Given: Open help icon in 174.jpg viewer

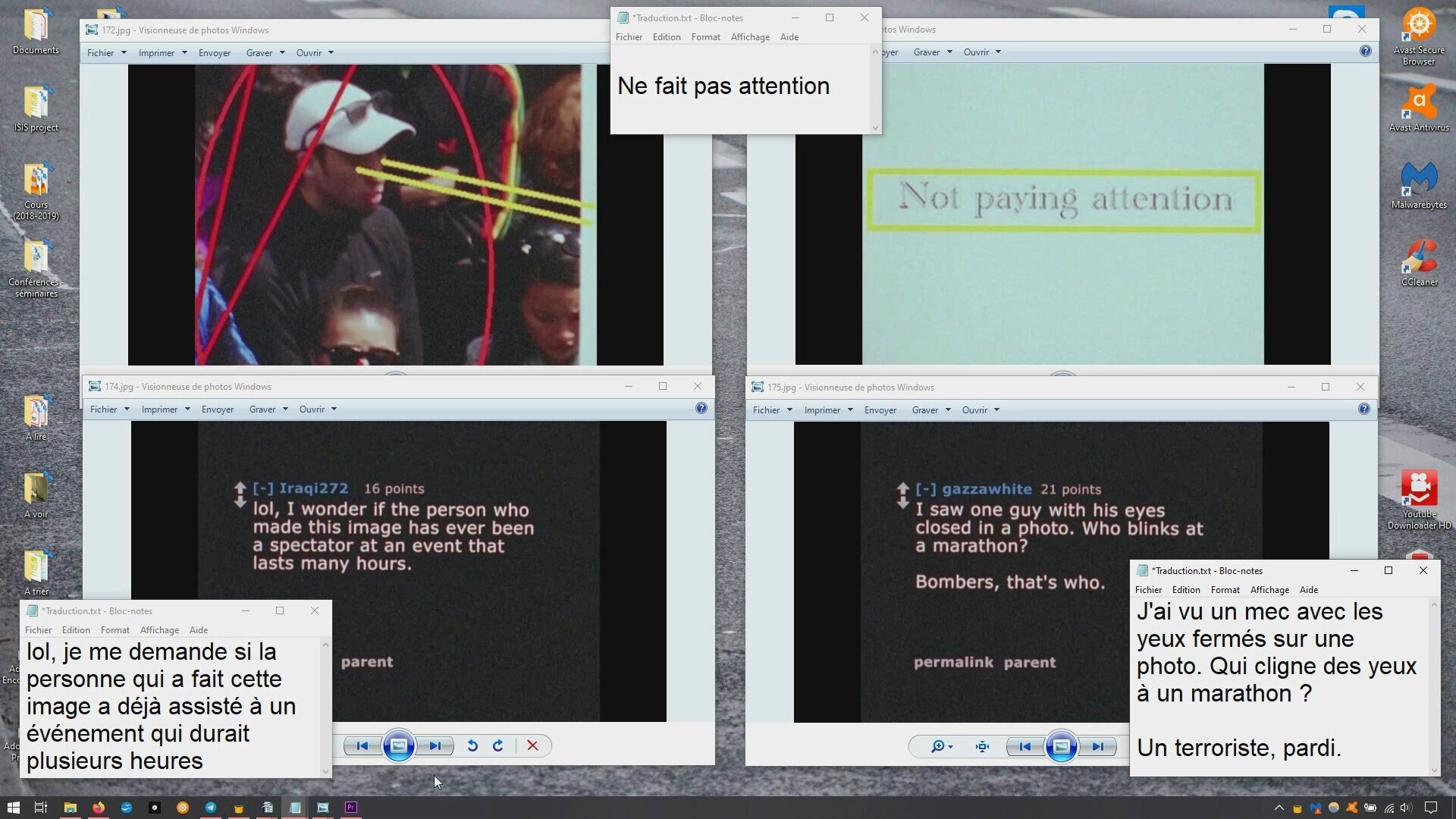Looking at the screenshot, I should click(x=701, y=409).
